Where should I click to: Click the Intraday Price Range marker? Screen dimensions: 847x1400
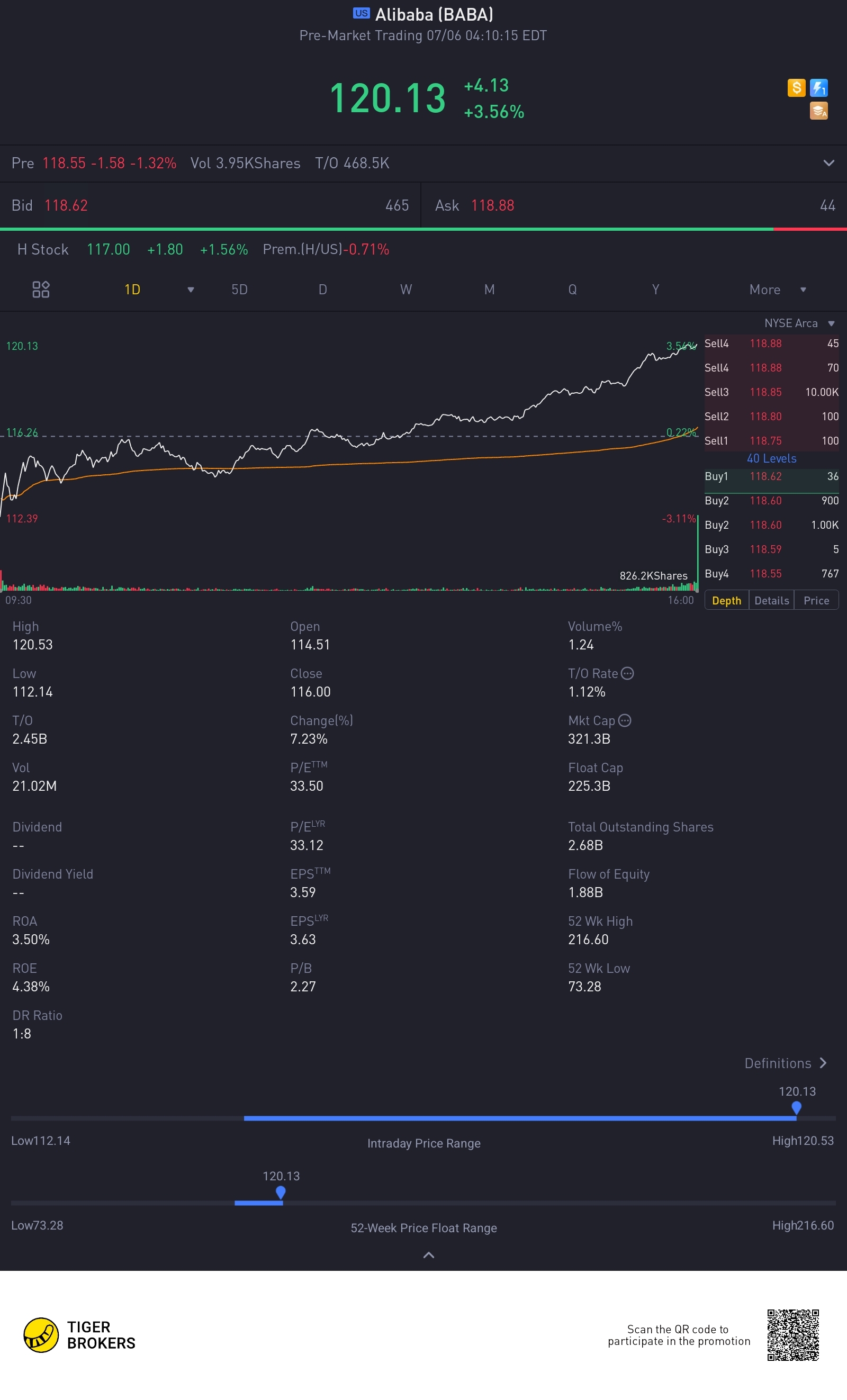click(796, 1107)
